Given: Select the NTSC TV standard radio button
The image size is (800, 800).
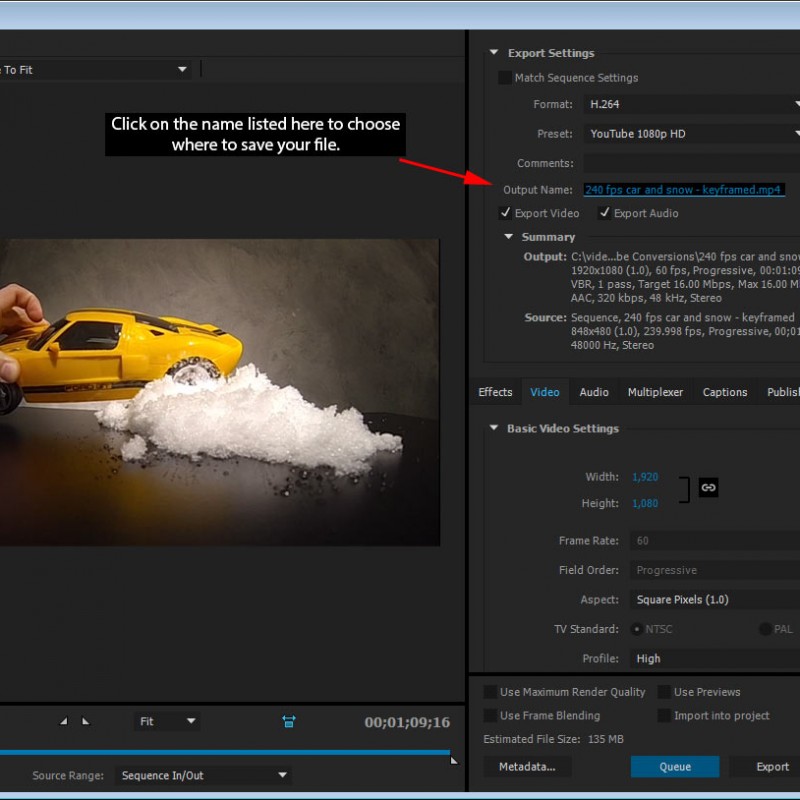Looking at the screenshot, I should tap(638, 629).
